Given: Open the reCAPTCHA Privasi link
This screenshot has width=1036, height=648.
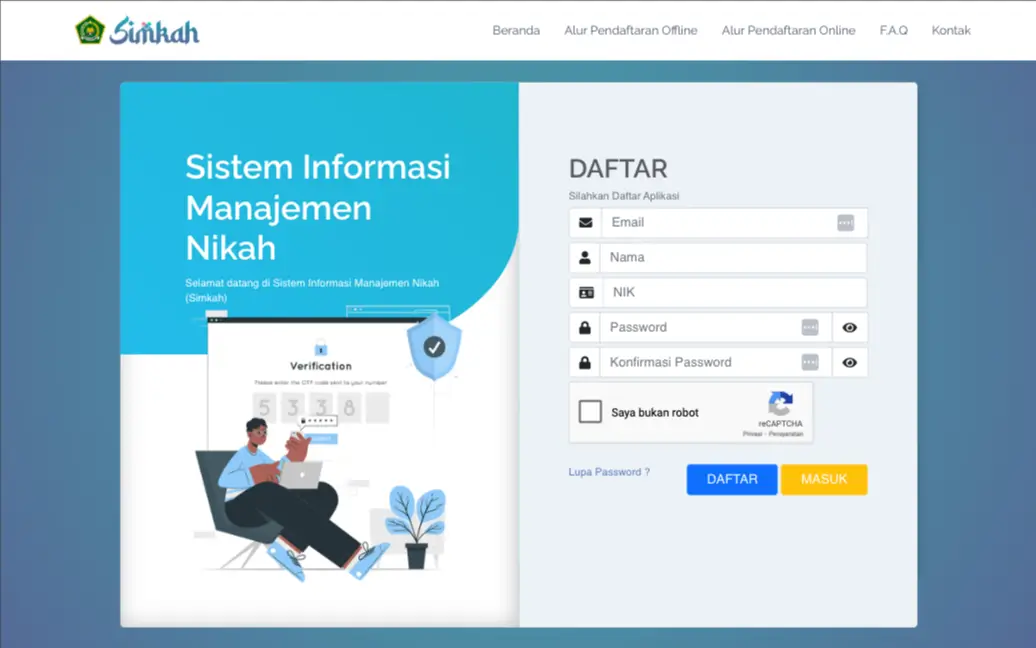Looking at the screenshot, I should pyautogui.click(x=752, y=434).
